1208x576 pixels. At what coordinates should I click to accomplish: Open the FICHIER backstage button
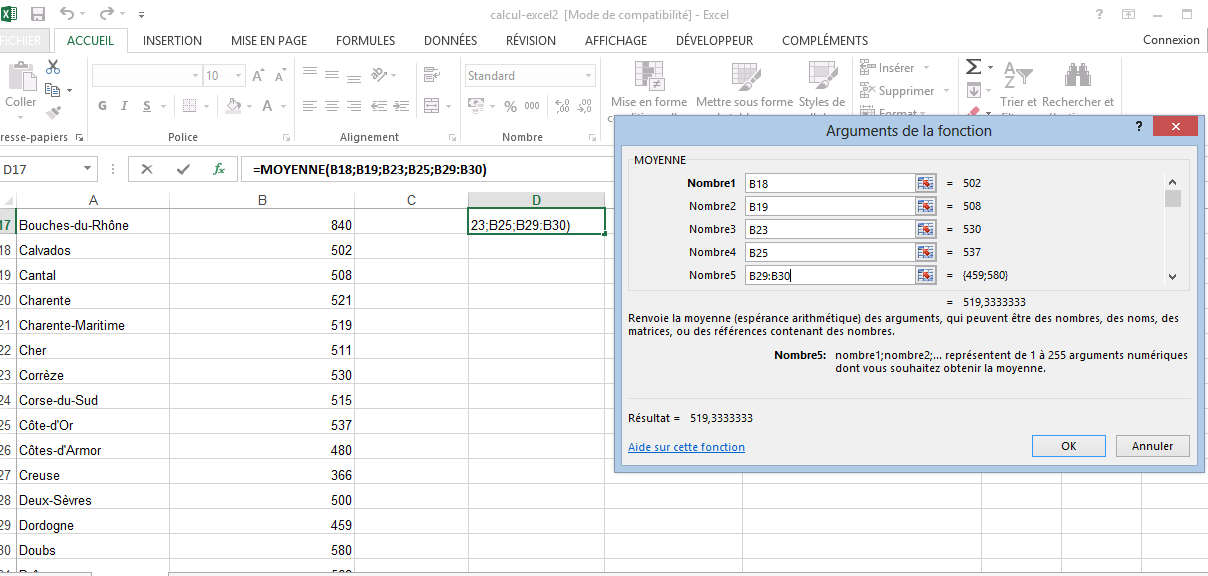[20, 41]
